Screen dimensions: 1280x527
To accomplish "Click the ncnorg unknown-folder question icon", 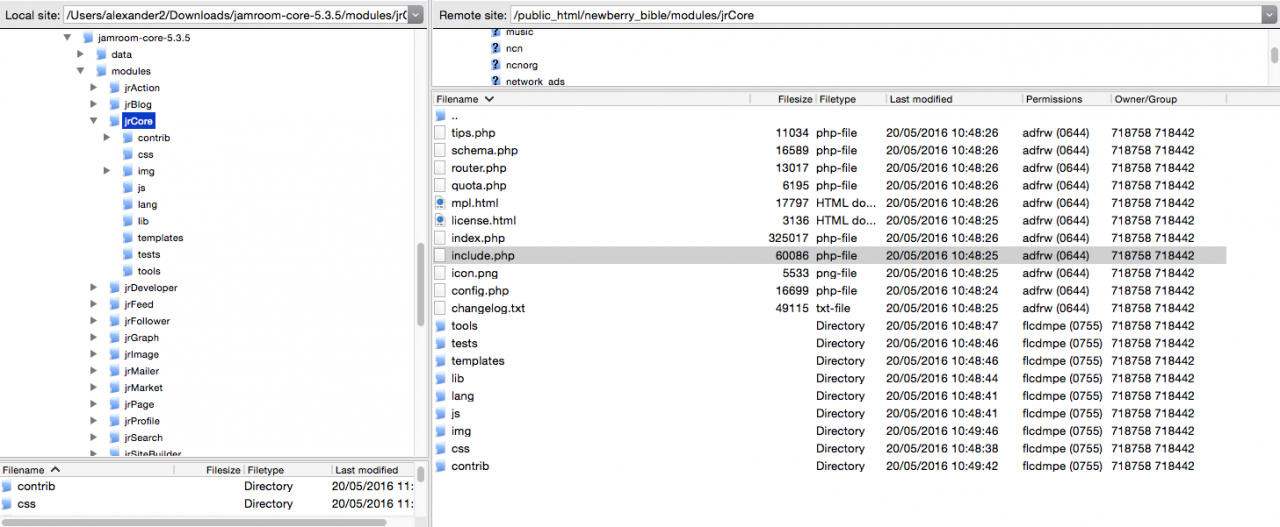I will coord(495,65).
